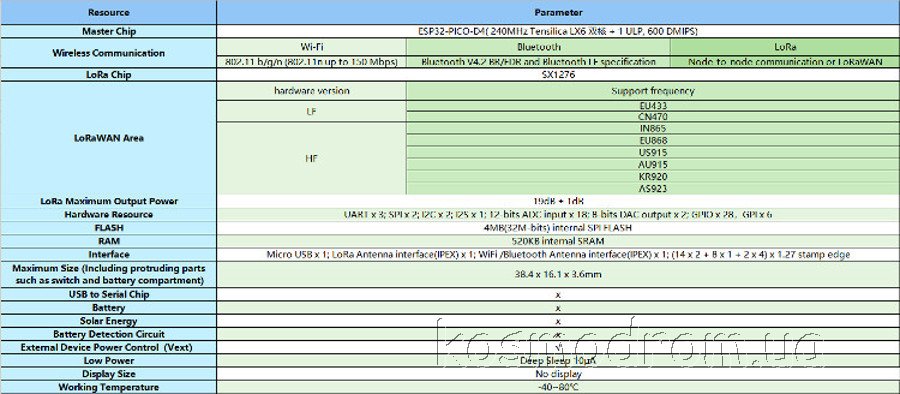Image resolution: width=900 pixels, height=394 pixels.
Task: Click the ESP32-PICO-D4 master chip value
Action: (x=558, y=31)
